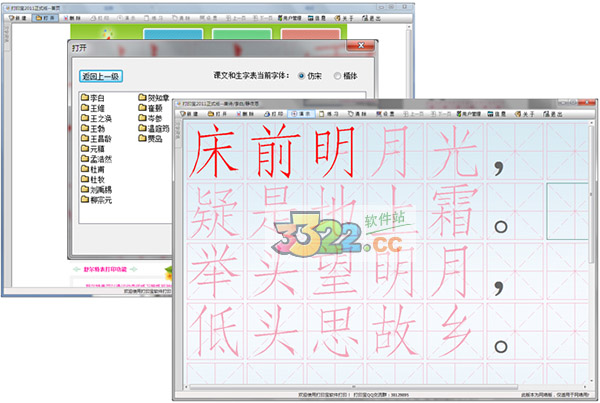This screenshot has height=403, width=600.
Task: Open the 李白 folder in the dialog
Action: click(x=93, y=98)
